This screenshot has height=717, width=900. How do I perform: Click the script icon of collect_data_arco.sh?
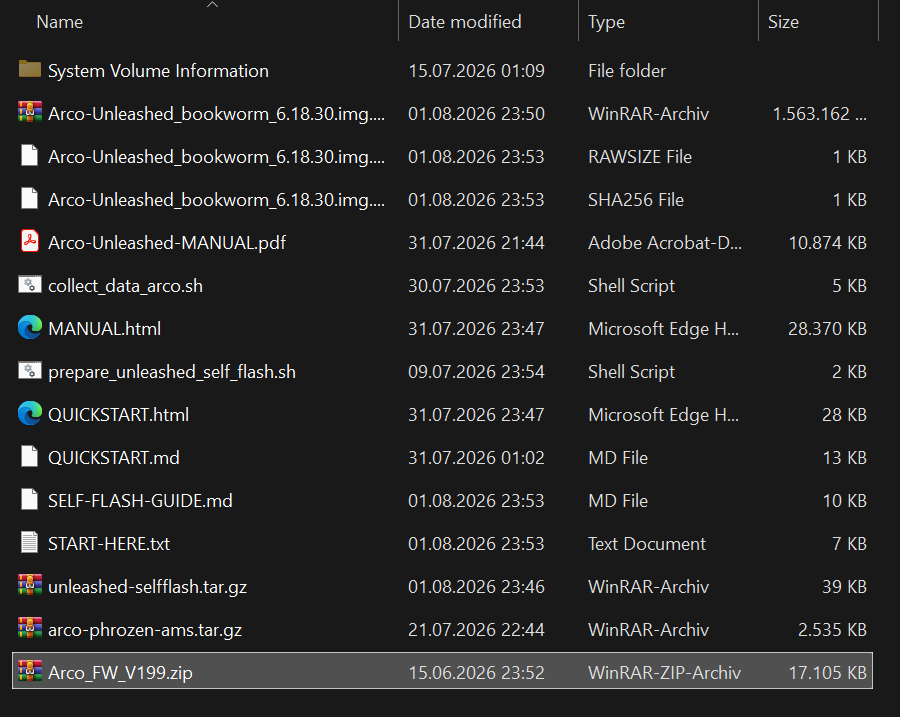click(30, 284)
